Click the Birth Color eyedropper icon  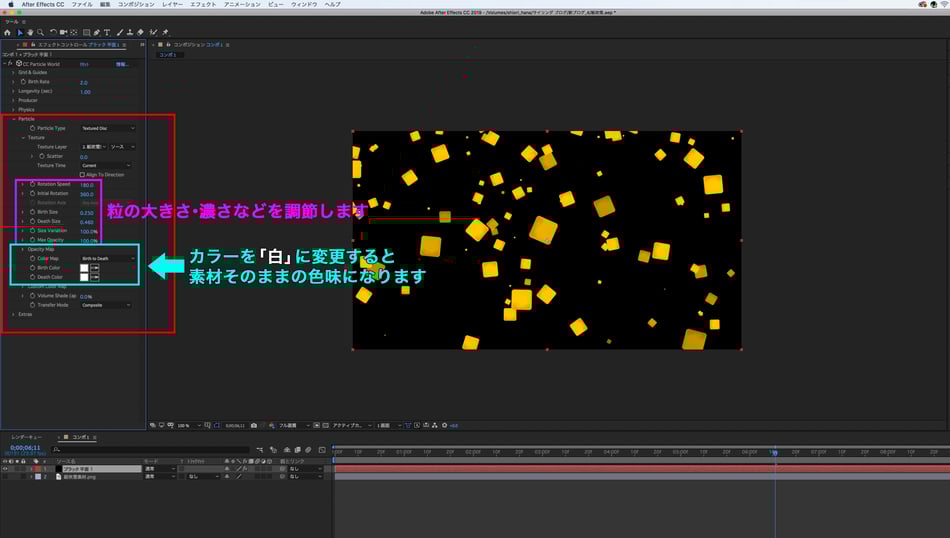pyautogui.click(x=94, y=268)
